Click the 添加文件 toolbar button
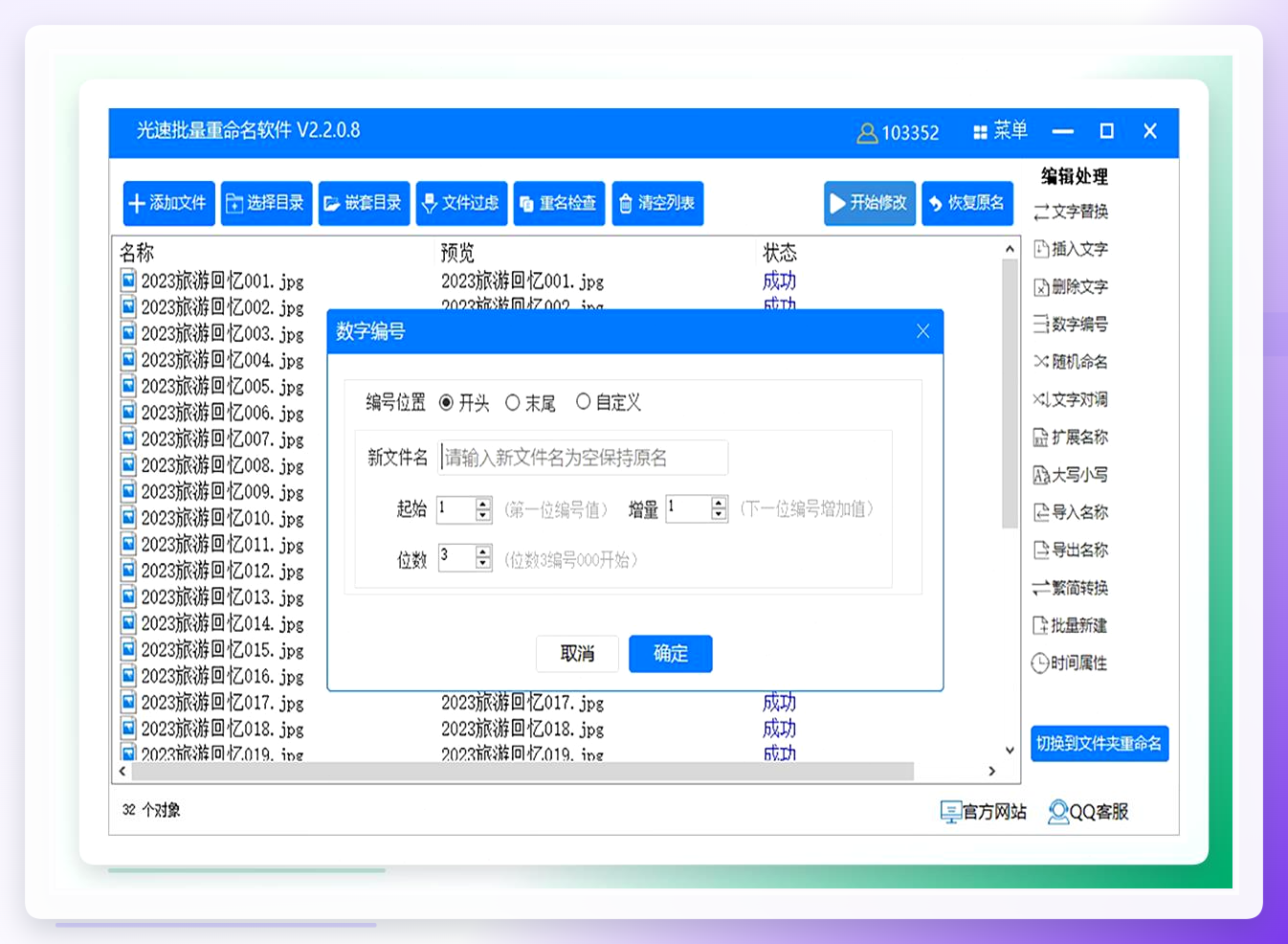 point(168,203)
